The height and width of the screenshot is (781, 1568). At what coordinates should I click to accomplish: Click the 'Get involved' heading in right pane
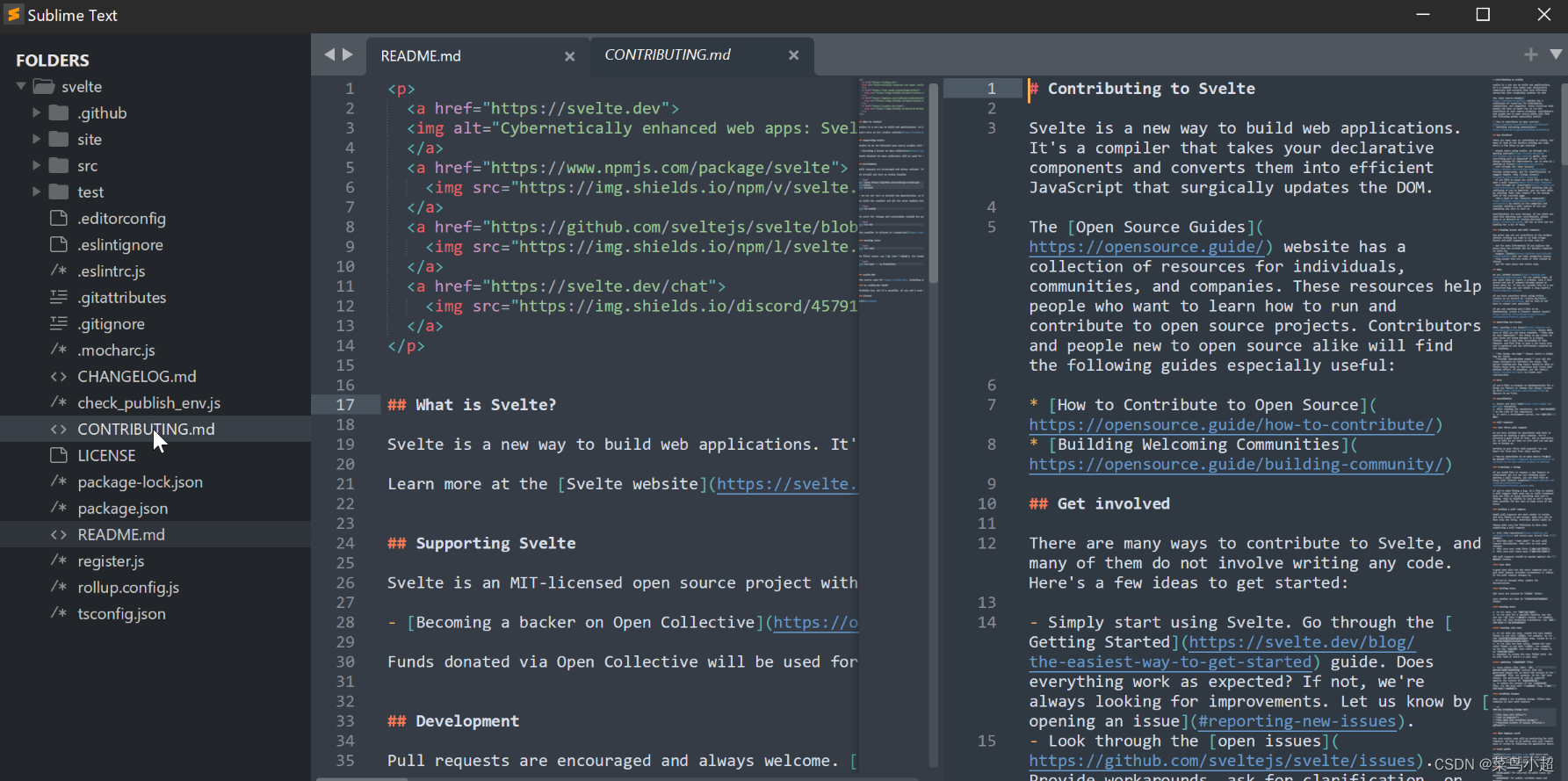point(1099,503)
